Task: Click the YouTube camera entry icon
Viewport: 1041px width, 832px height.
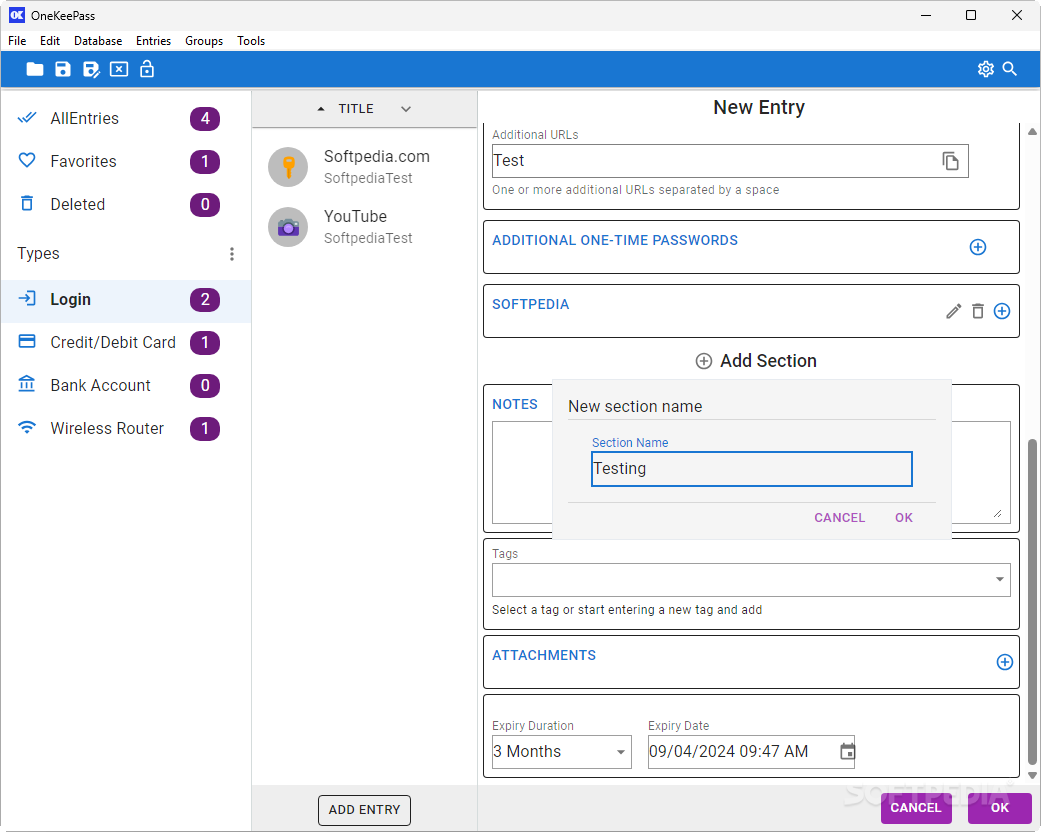Action: 288,227
